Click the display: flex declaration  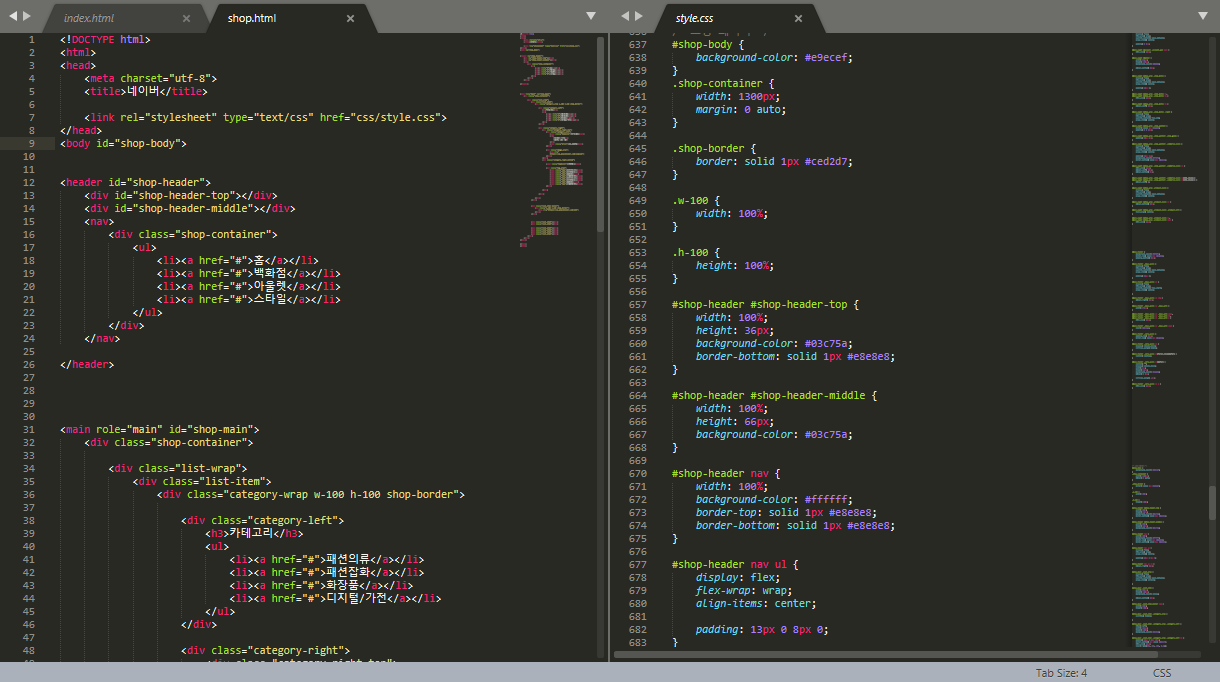point(738,577)
